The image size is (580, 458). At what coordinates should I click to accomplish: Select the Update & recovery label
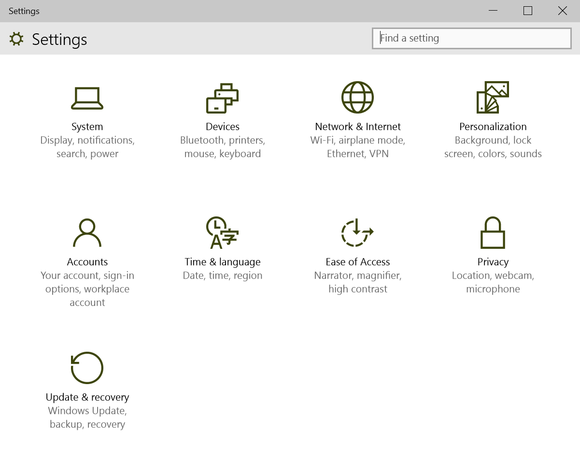87,397
